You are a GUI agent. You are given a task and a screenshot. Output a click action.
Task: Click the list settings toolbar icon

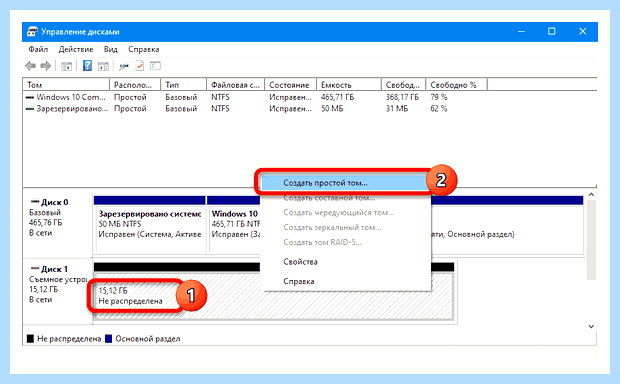tap(155, 66)
